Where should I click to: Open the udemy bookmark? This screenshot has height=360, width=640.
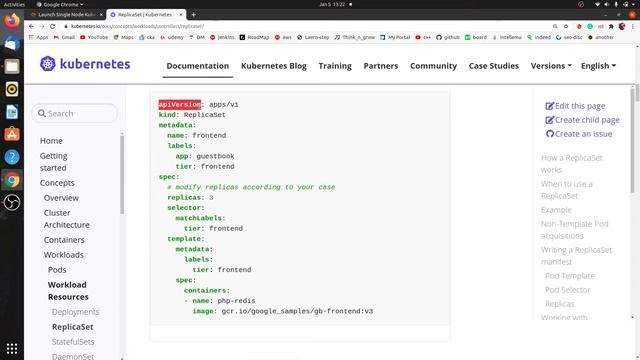172,37
